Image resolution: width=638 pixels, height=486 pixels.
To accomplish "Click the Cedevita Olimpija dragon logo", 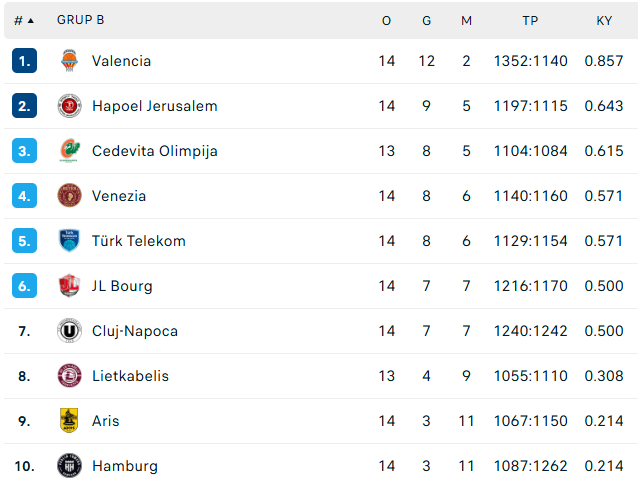I will pyautogui.click(x=69, y=151).
